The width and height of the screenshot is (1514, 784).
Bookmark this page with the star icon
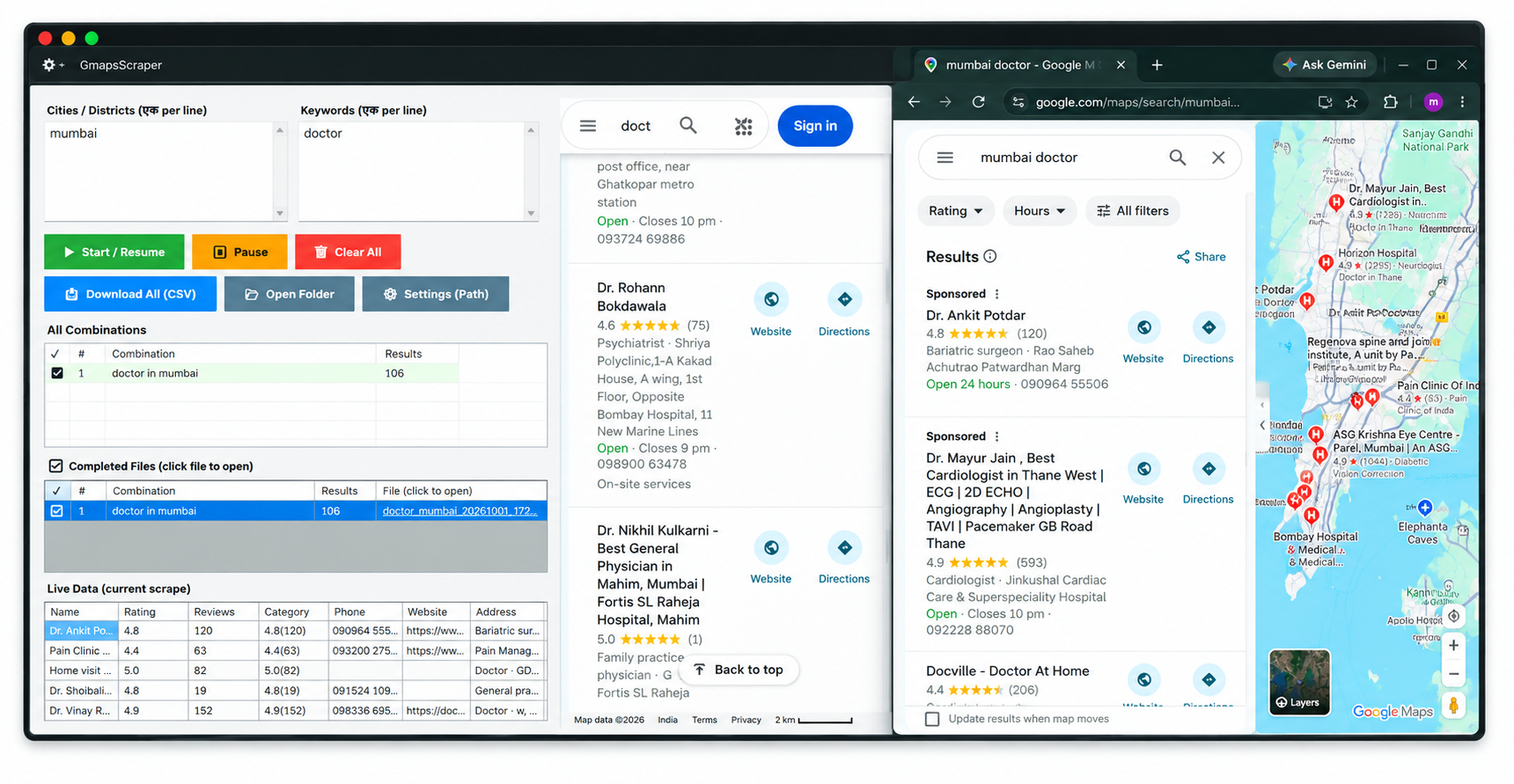(1352, 102)
